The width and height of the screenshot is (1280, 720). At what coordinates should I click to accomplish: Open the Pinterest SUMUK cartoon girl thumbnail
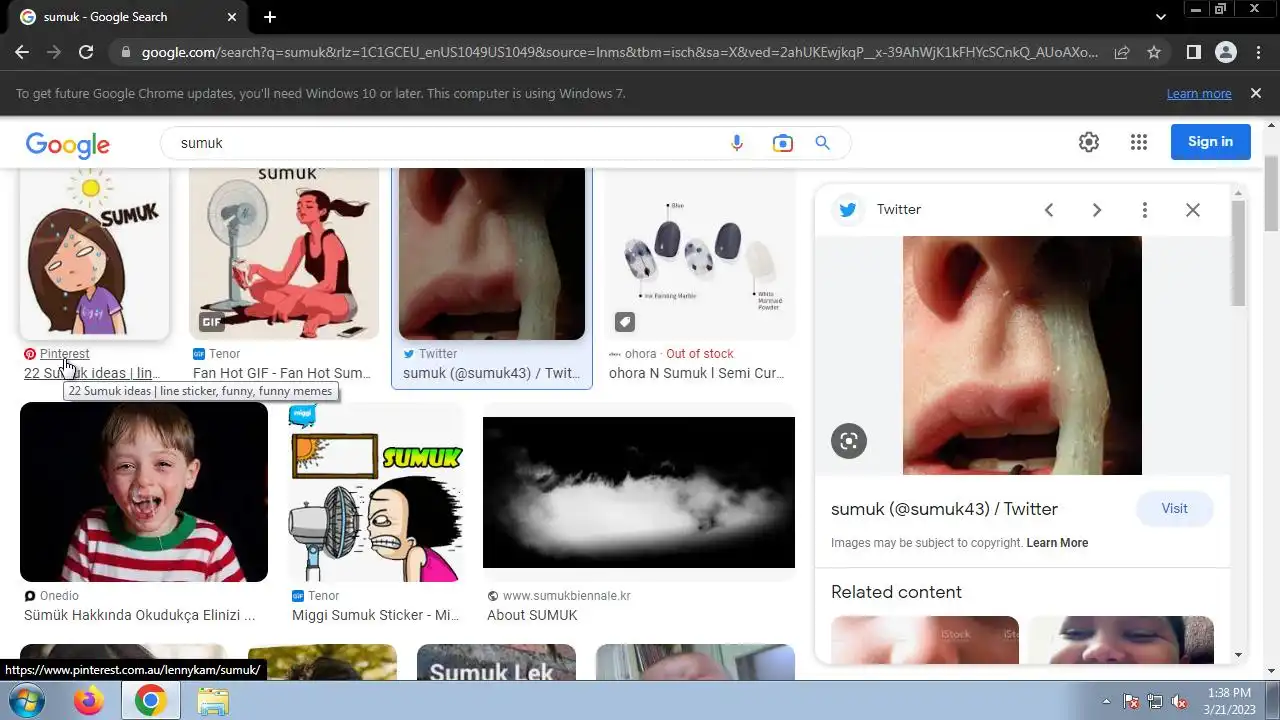click(95, 253)
